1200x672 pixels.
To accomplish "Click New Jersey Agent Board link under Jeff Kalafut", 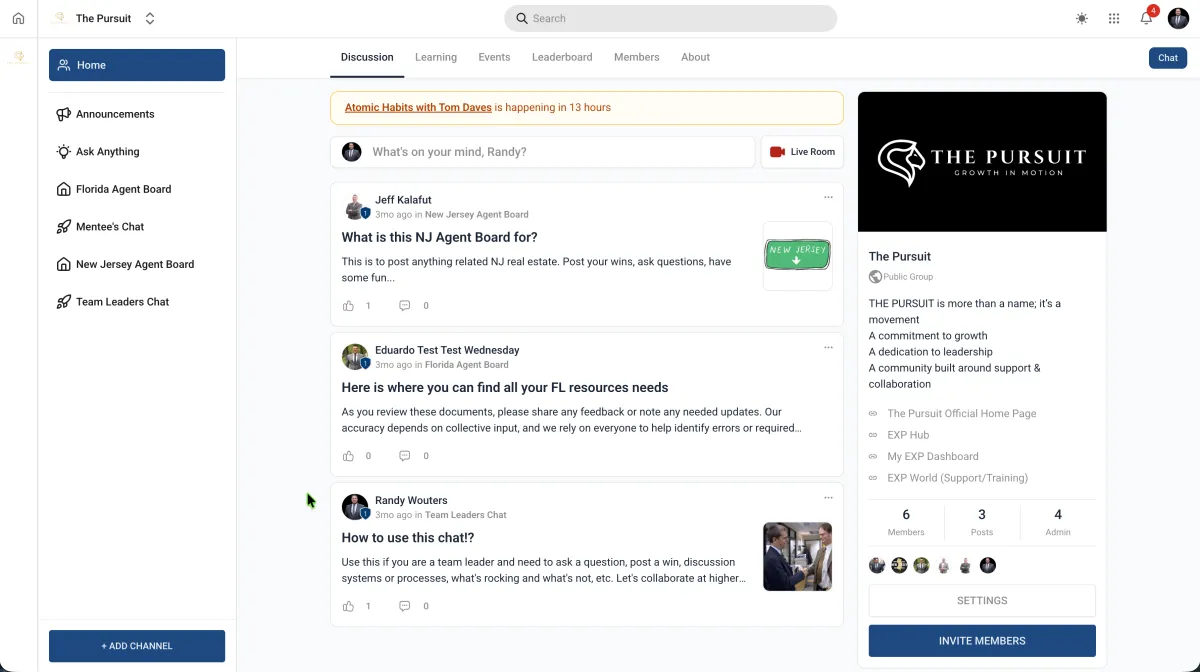I will [477, 214].
